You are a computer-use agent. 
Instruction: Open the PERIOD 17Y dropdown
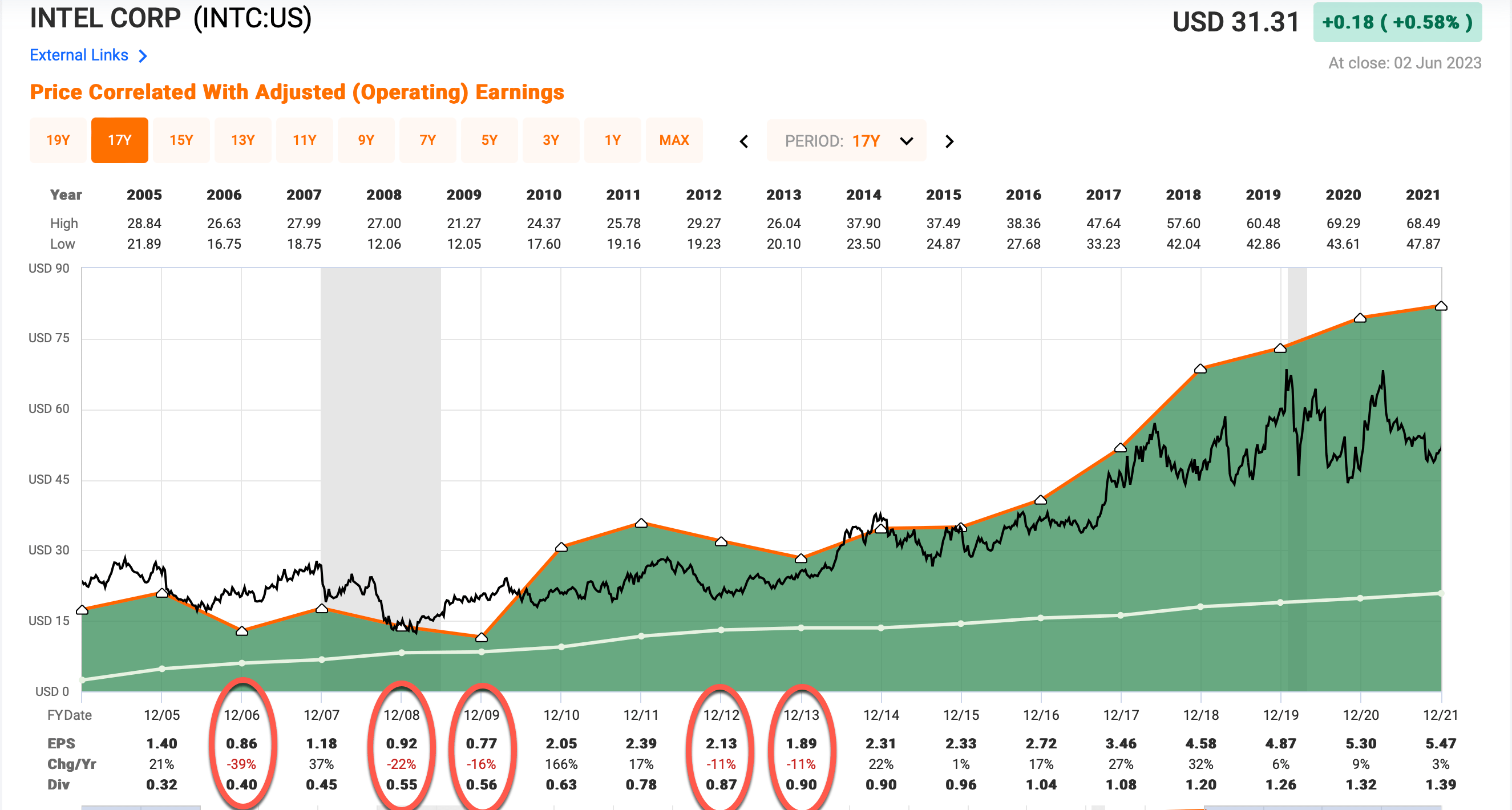pyautogui.click(x=846, y=141)
